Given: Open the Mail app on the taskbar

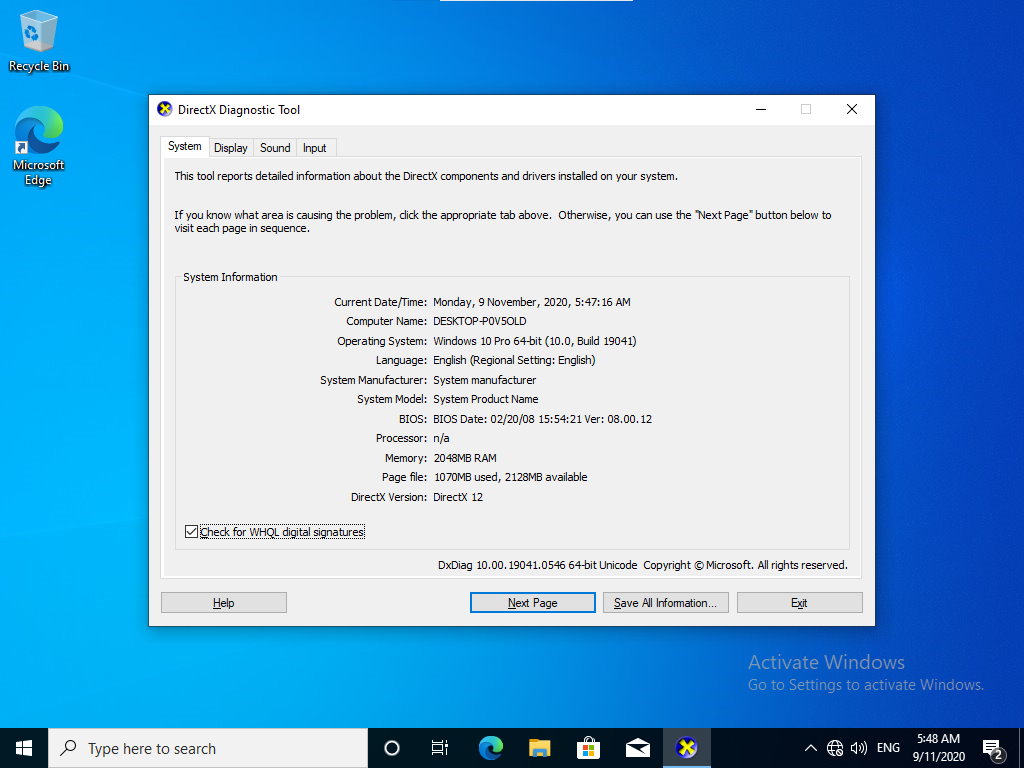Looking at the screenshot, I should 637,748.
